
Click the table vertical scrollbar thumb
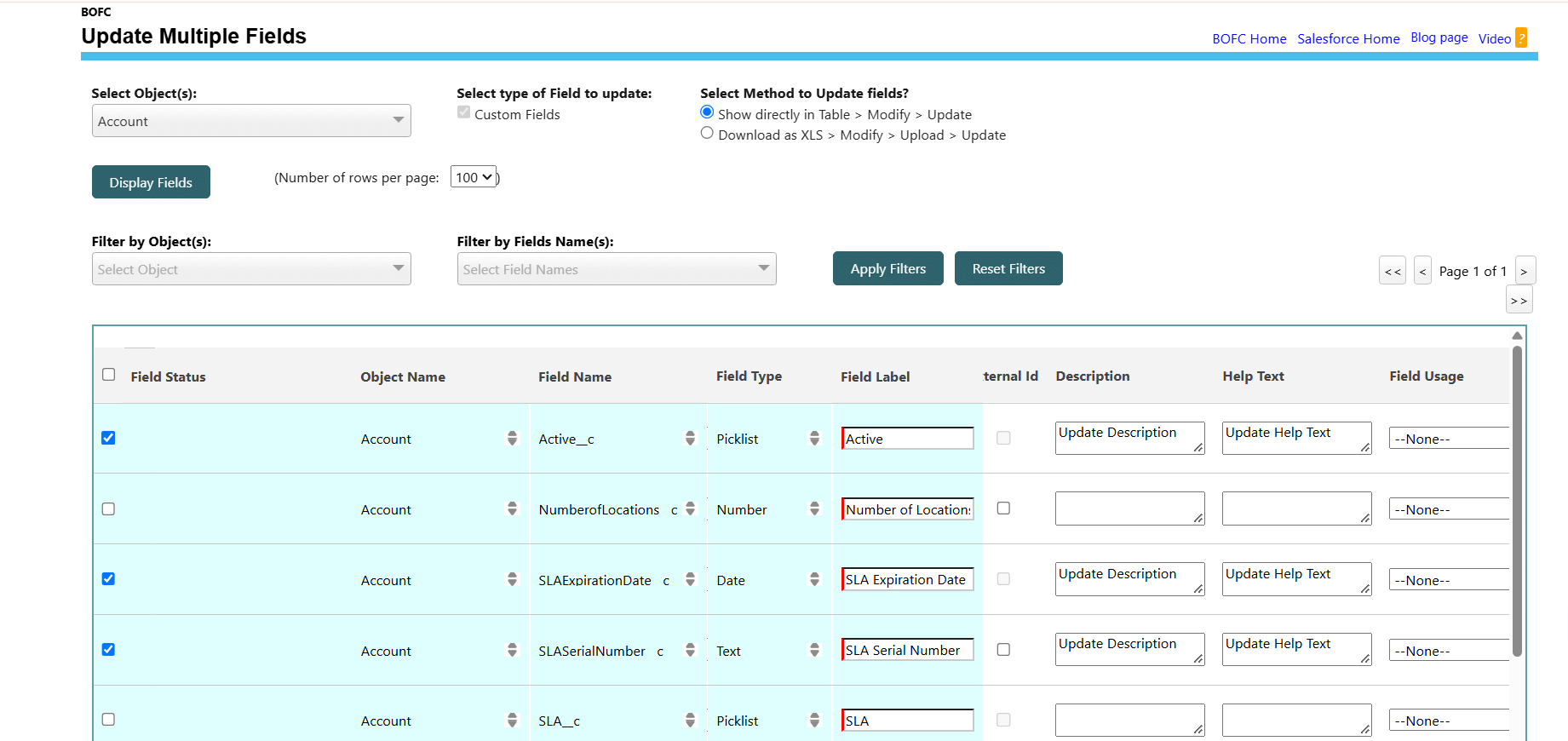pos(1517,501)
